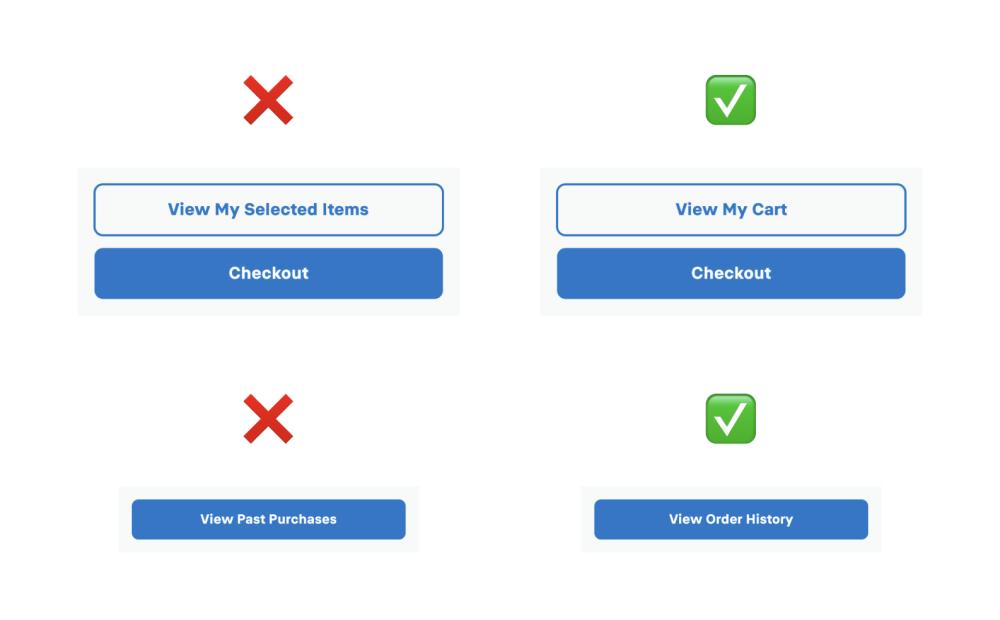Open the View My Selected Items outlined button
Viewport: 1000px width, 620px height.
(268, 210)
